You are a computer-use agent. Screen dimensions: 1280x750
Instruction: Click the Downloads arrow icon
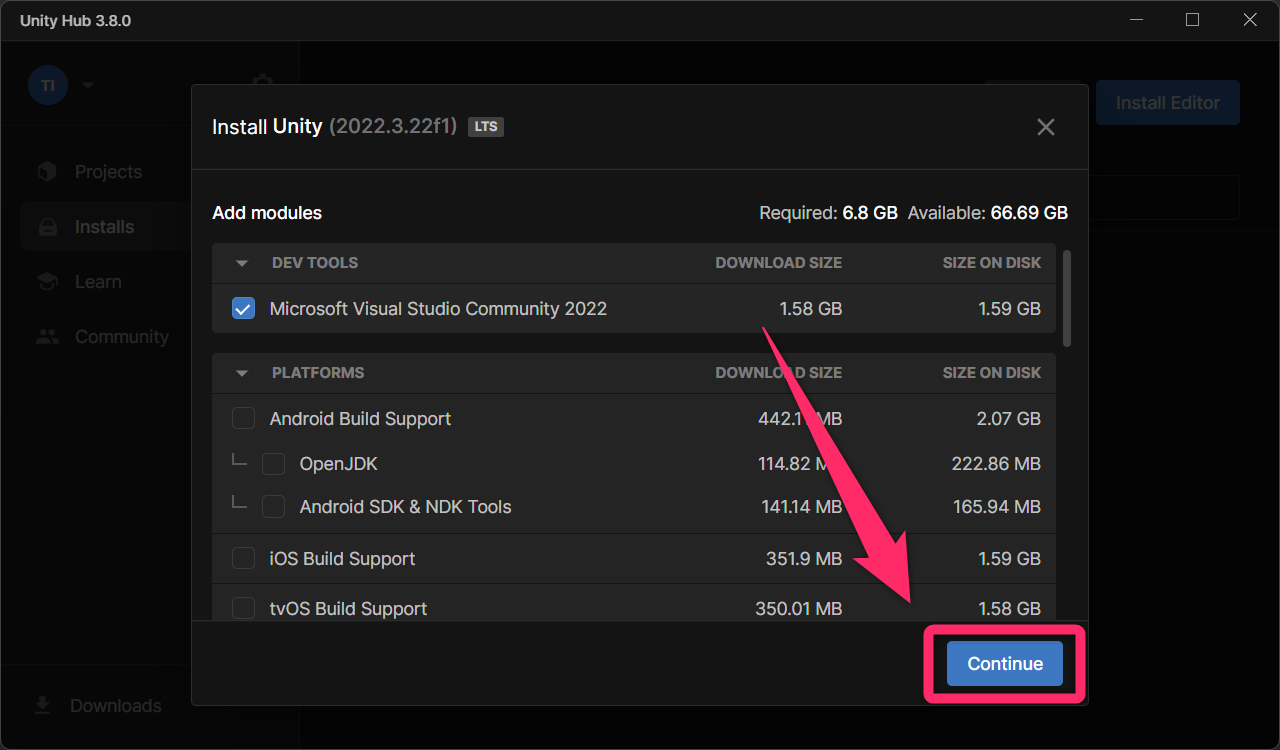[x=42, y=706]
